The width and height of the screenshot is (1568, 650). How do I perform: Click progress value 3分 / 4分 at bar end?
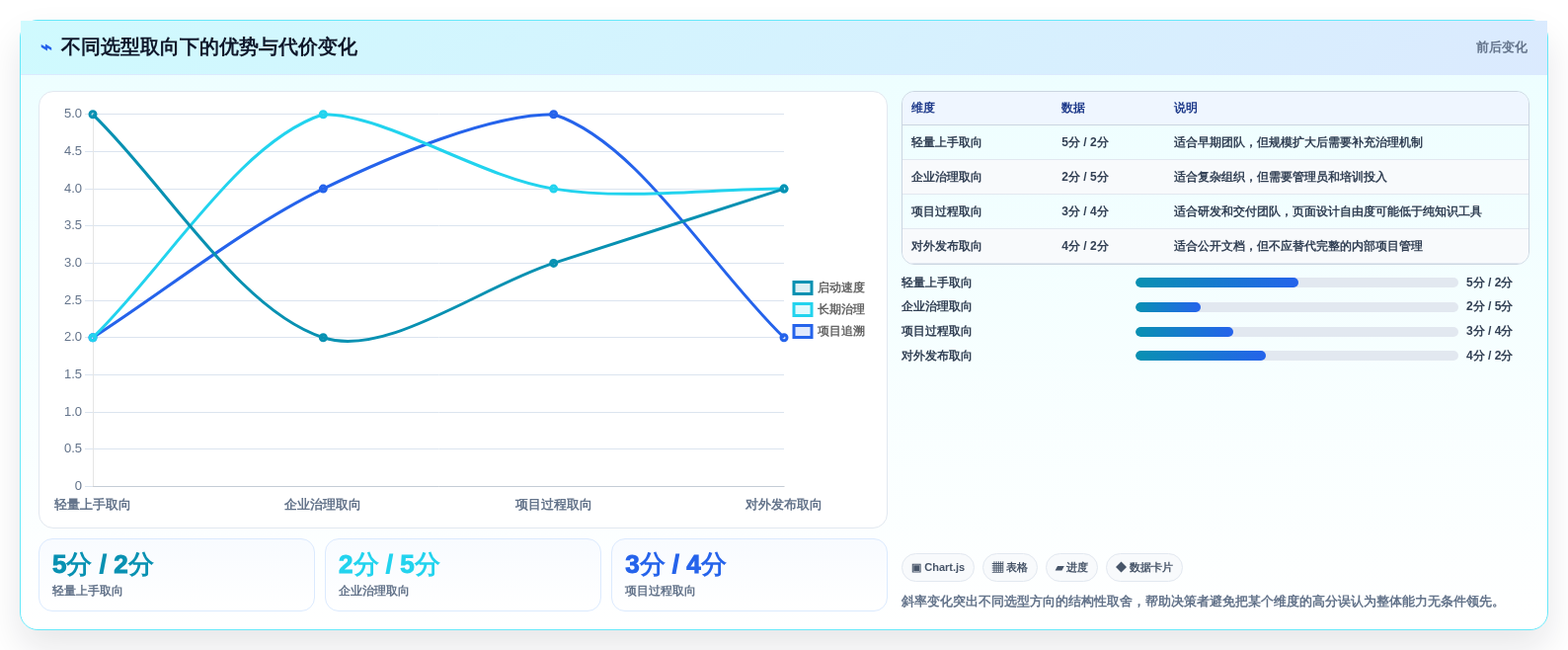click(1489, 332)
